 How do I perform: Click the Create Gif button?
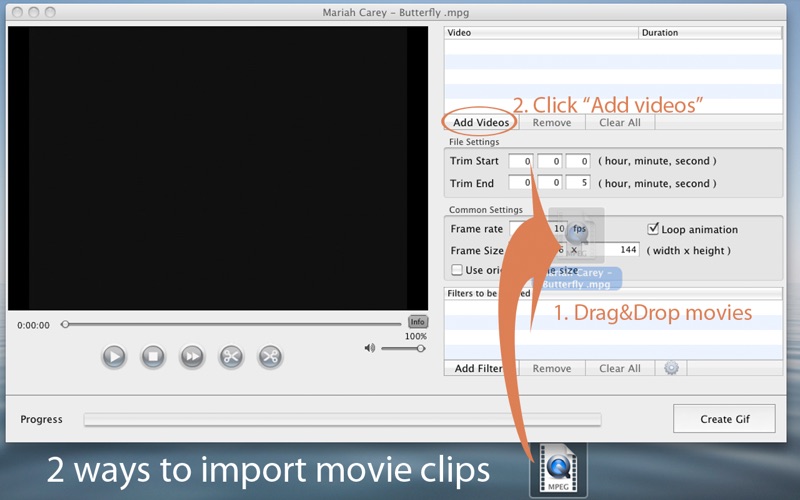coord(724,419)
